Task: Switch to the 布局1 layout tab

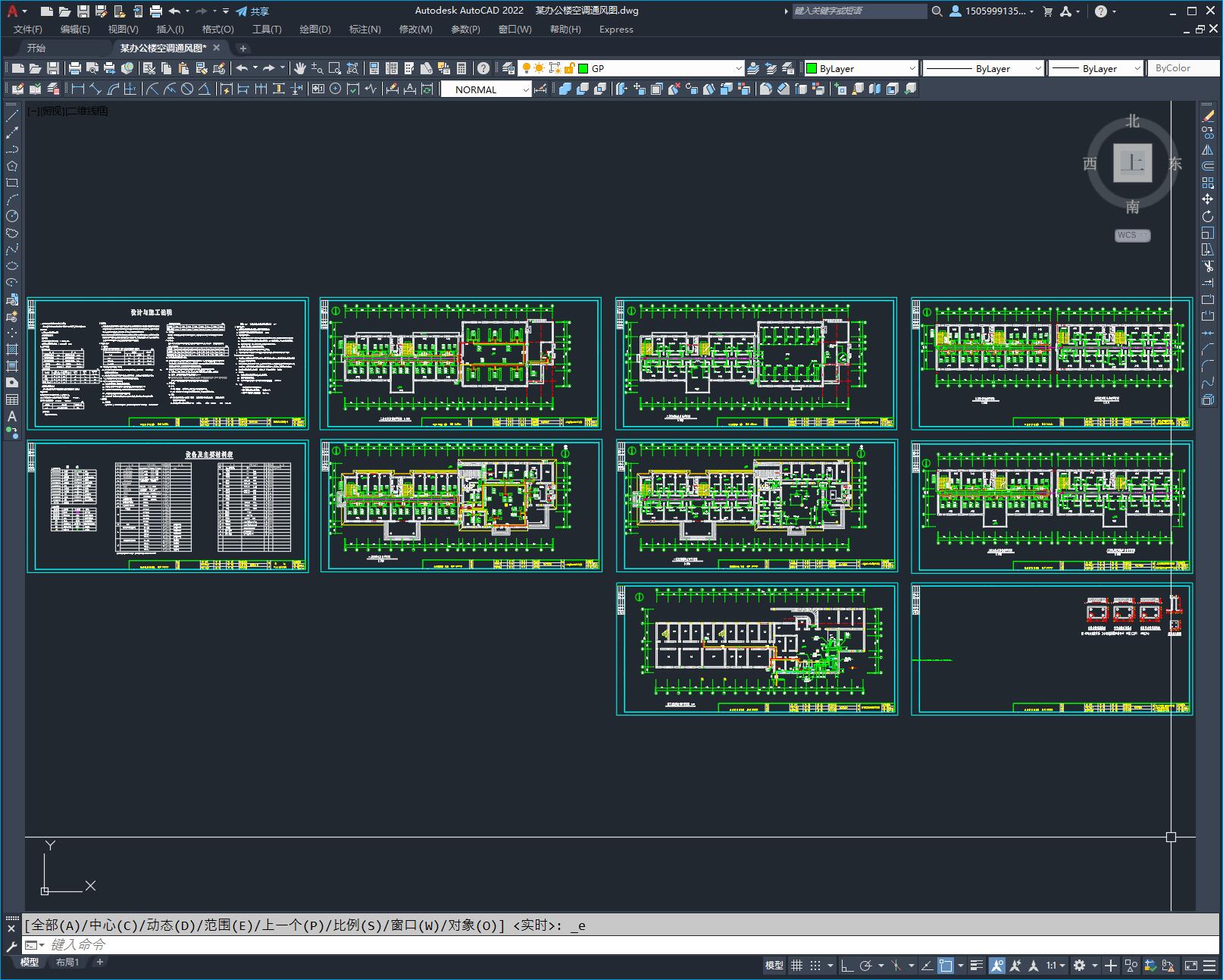Action: pos(67,963)
